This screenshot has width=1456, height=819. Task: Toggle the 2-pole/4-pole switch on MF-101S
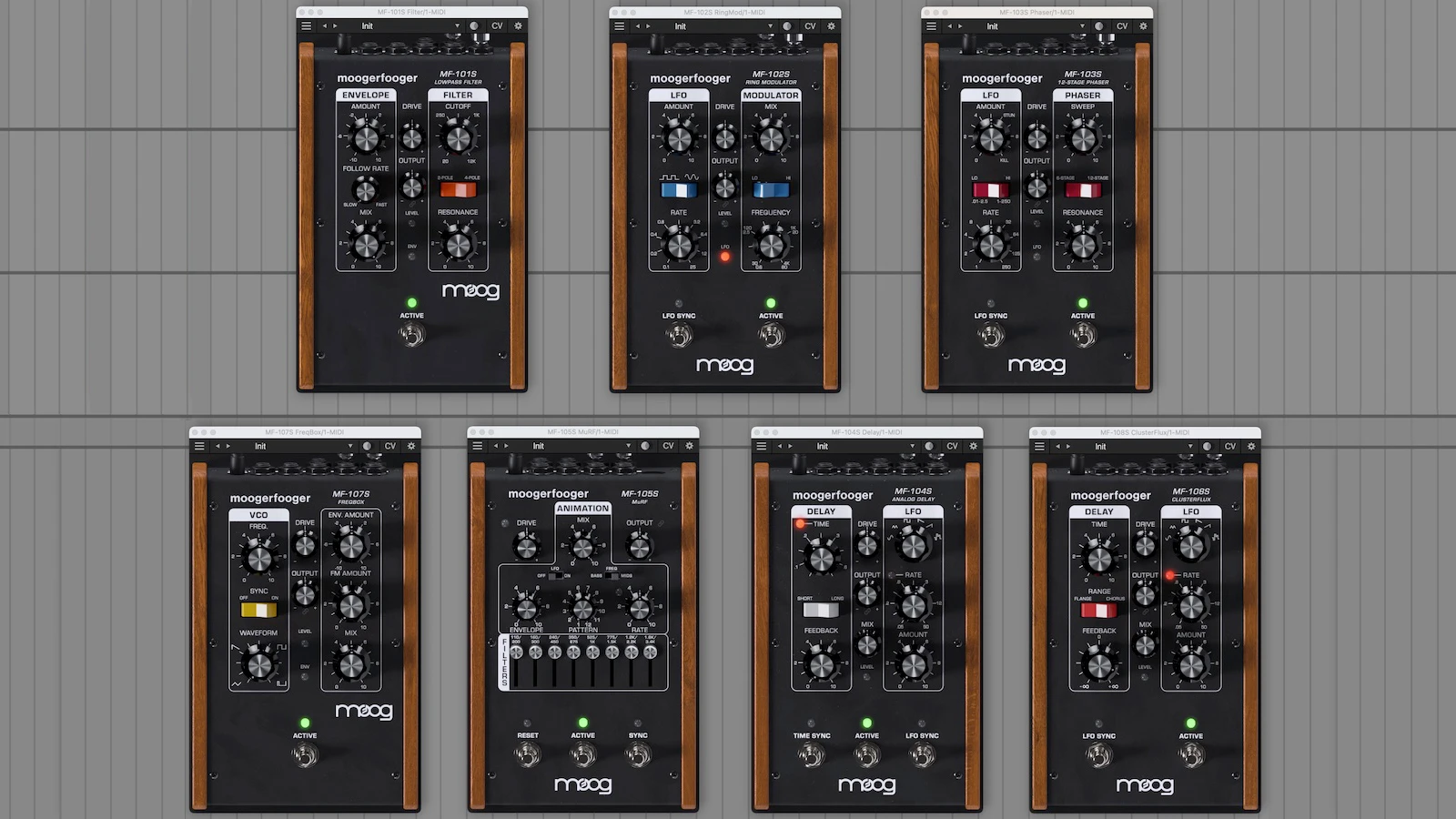tap(458, 190)
